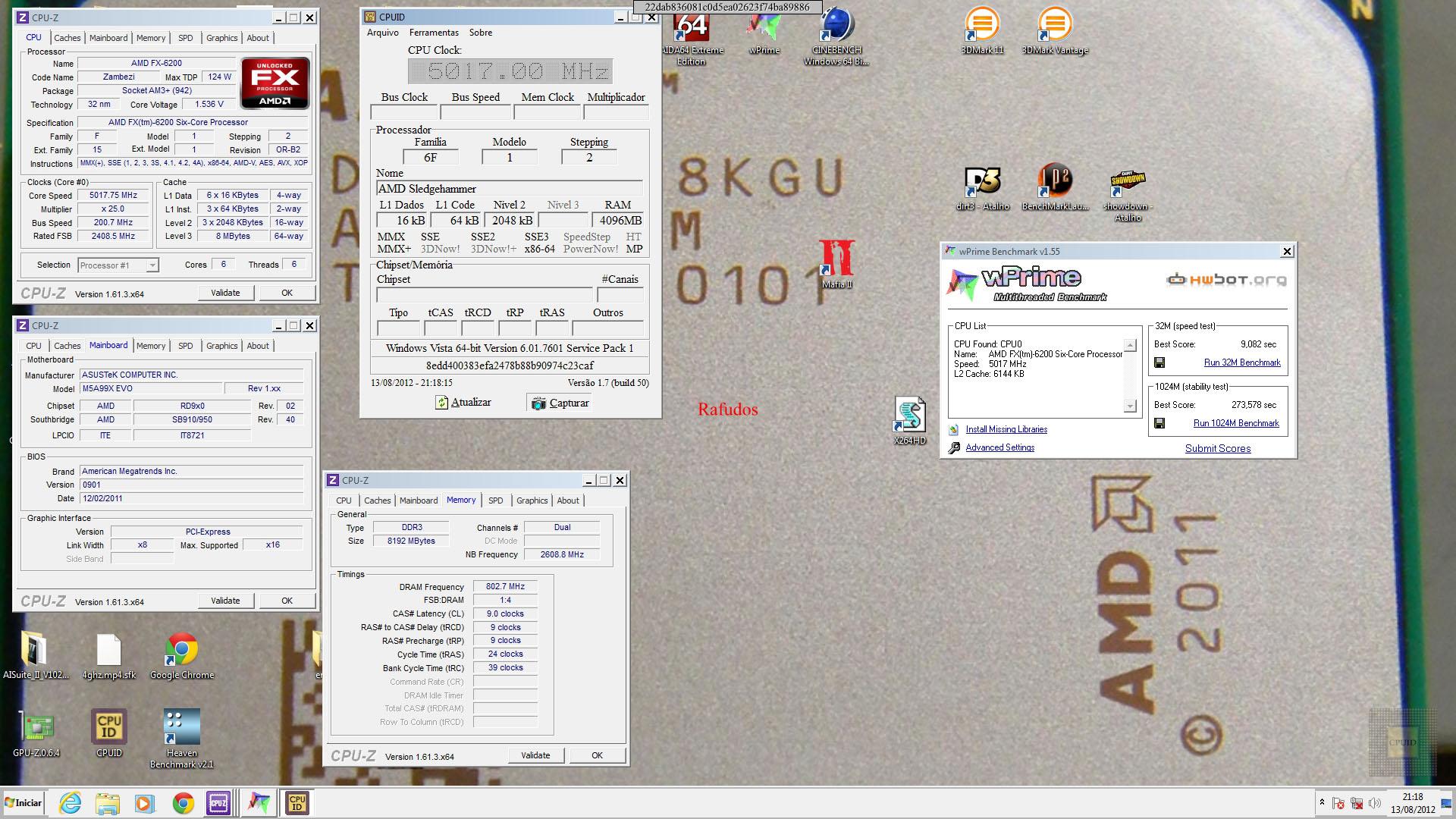Image resolution: width=1456 pixels, height=819 pixels.
Task: Close the wPrime Benchmark window
Action: [1287, 251]
